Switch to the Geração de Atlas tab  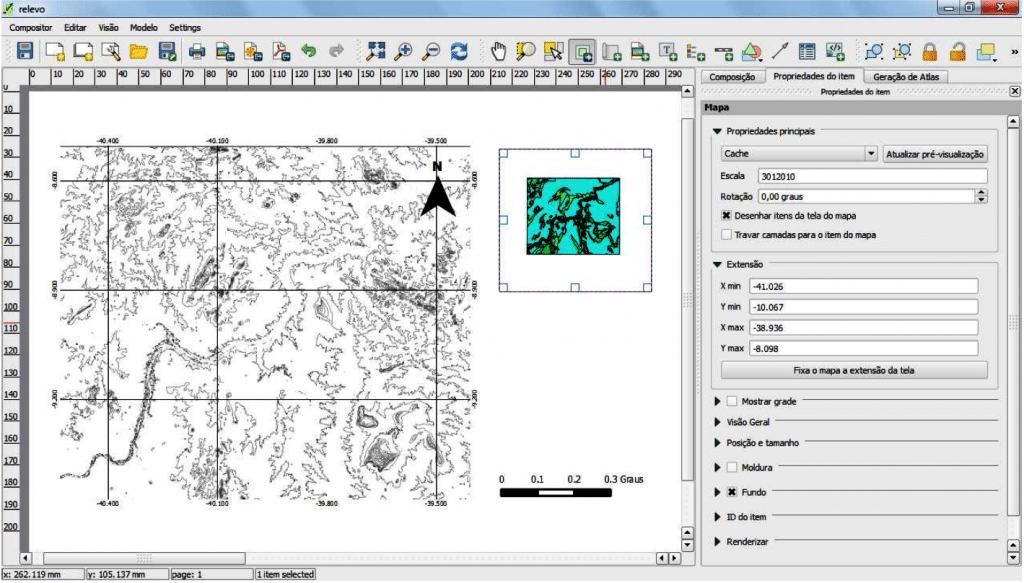905,76
